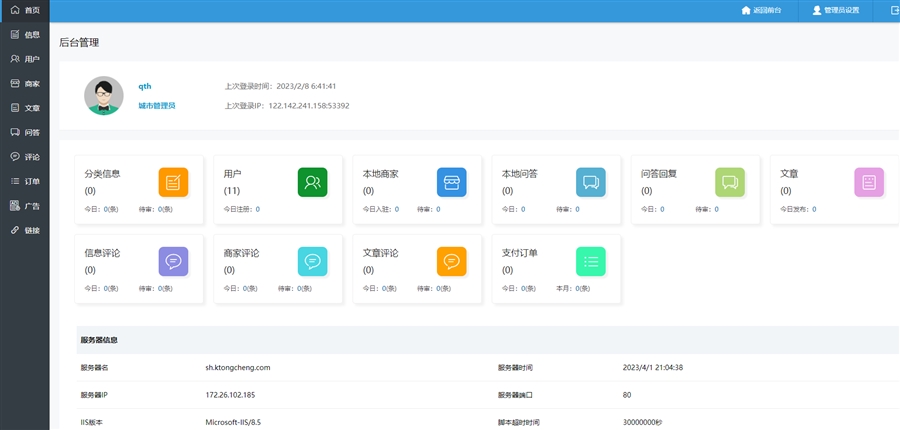
Task: Click the orange 文章评论 comment icon
Action: [451, 261]
